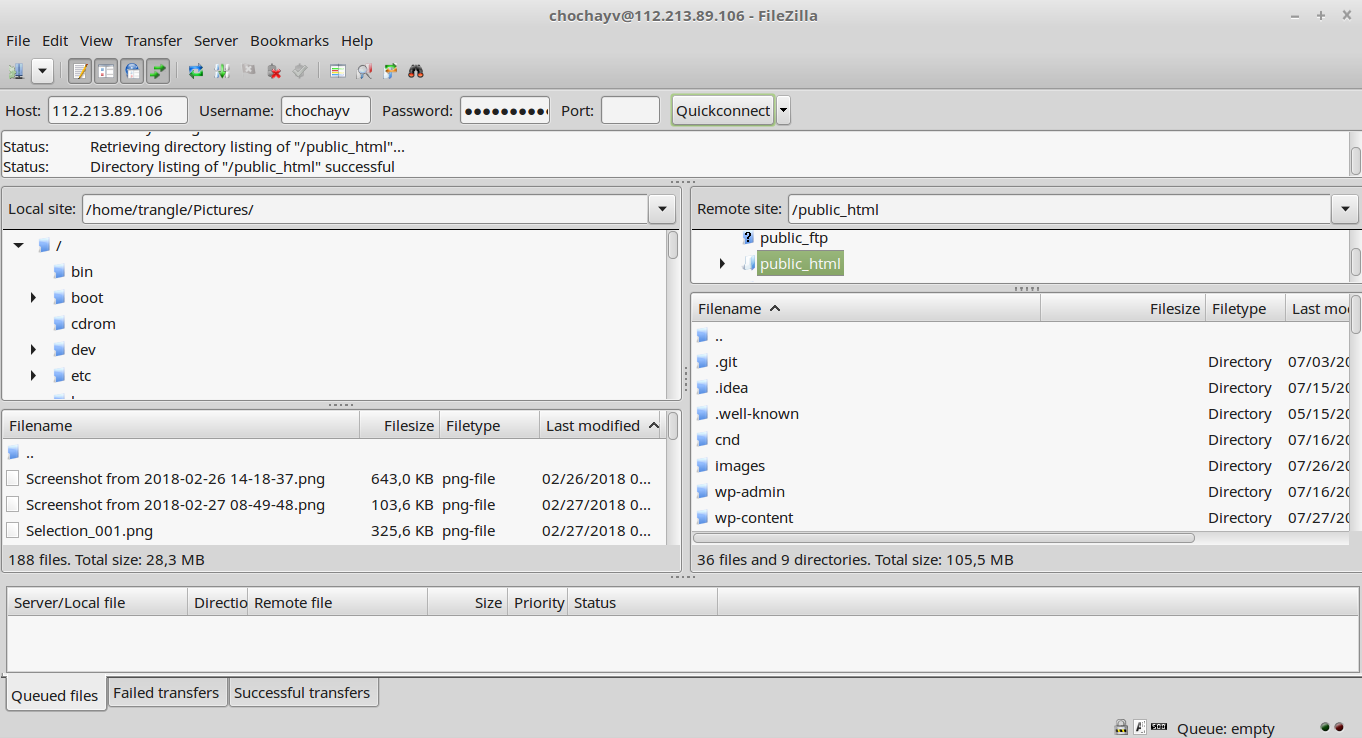Open the View menu
Viewport: 1362px width, 738px height.
(96, 41)
